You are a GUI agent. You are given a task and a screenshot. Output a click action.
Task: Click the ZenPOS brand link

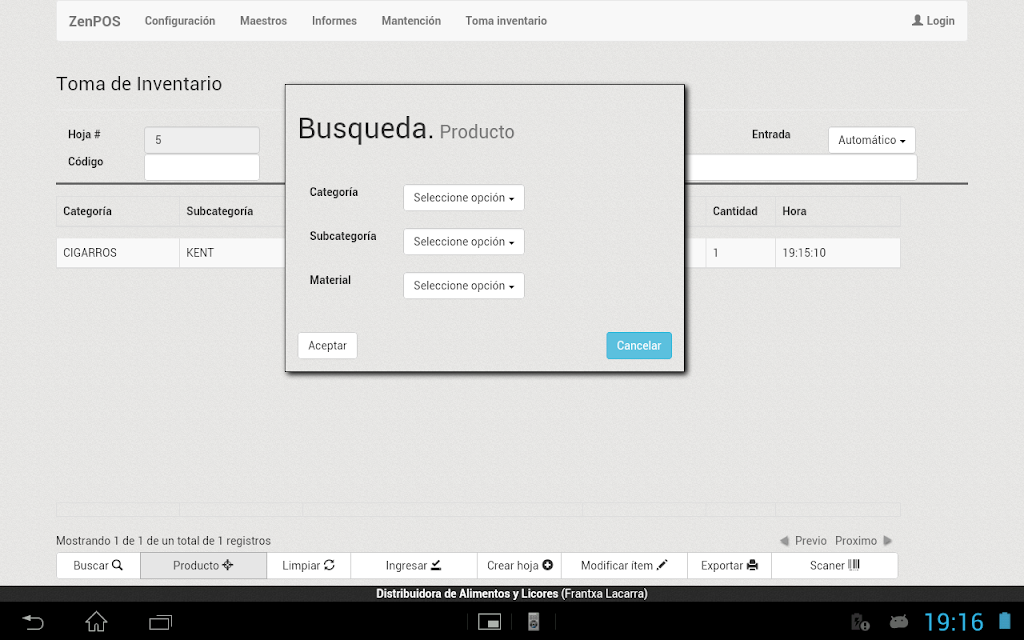[95, 21]
